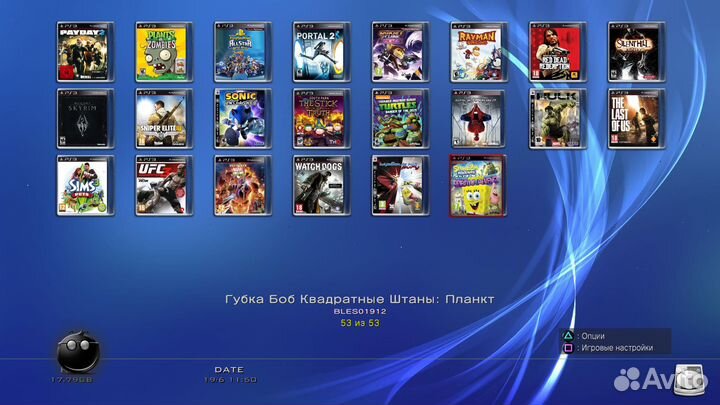
Task: Click the DATE label
Action: (229, 369)
